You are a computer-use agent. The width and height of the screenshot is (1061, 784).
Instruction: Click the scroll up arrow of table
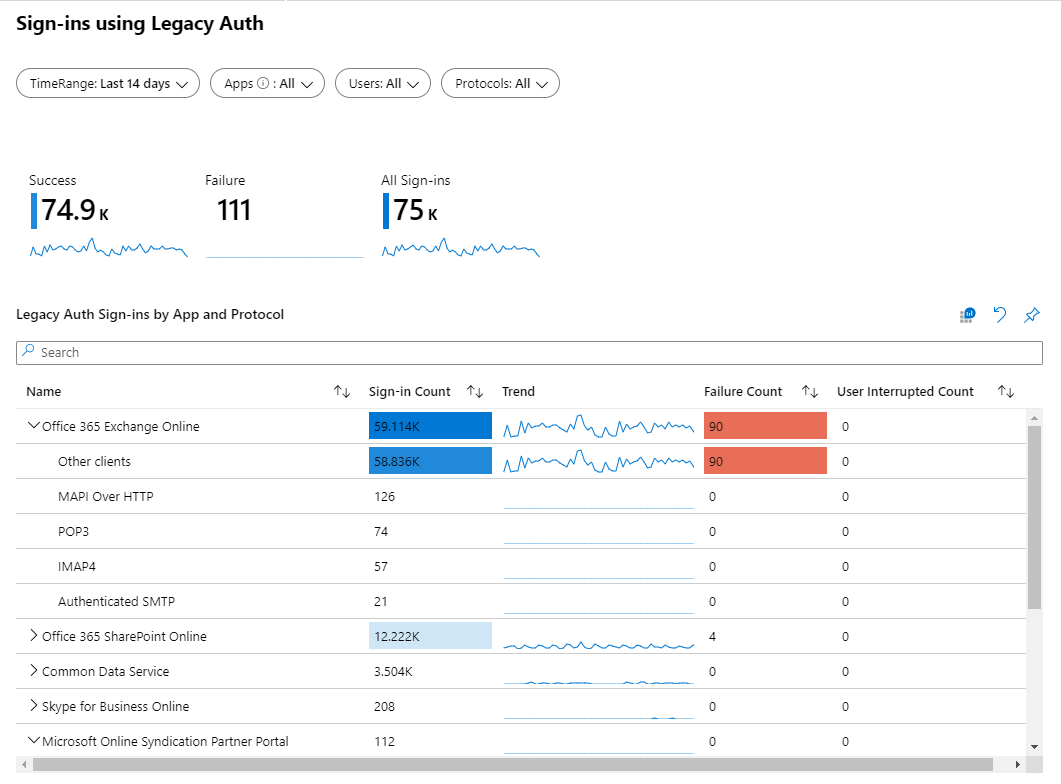coord(1034,418)
